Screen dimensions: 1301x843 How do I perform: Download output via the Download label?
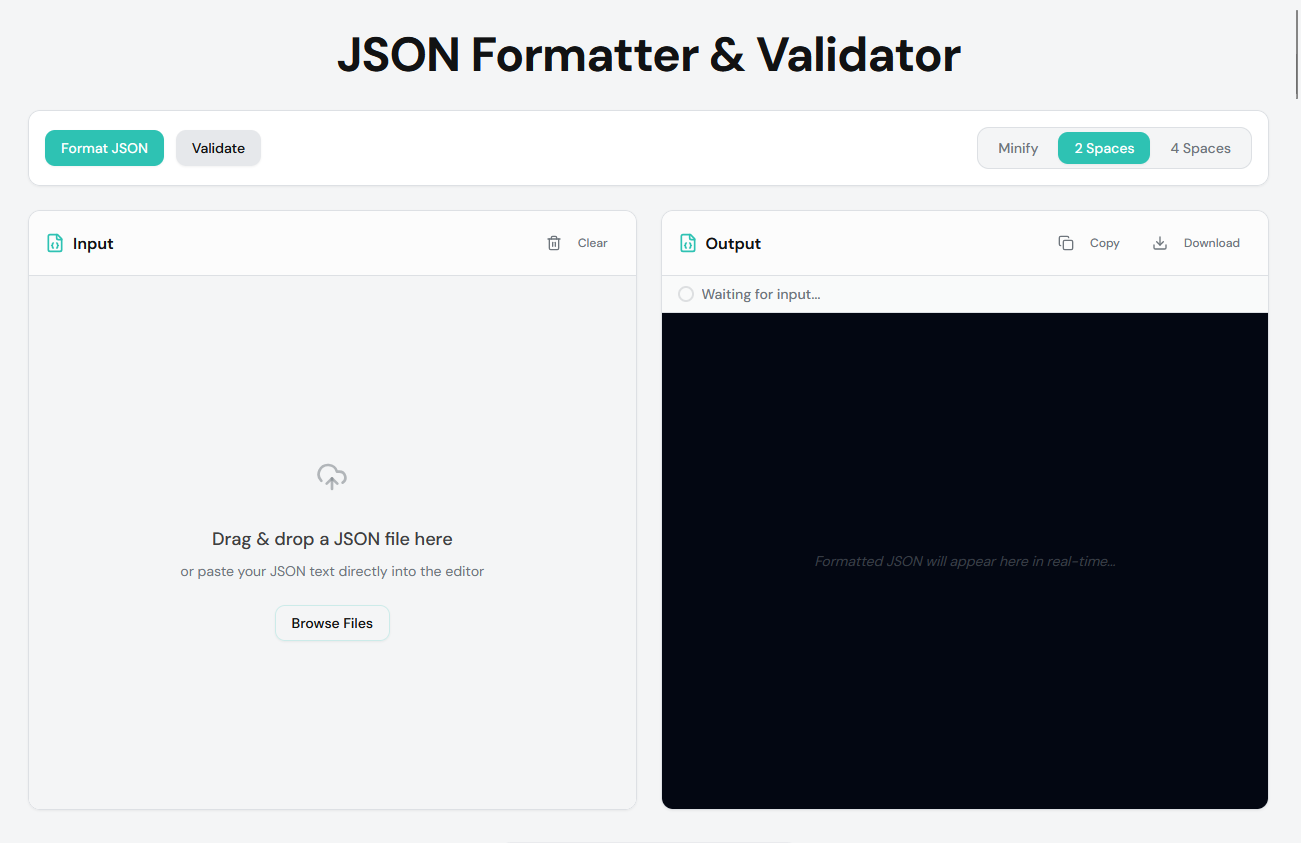pos(1211,243)
